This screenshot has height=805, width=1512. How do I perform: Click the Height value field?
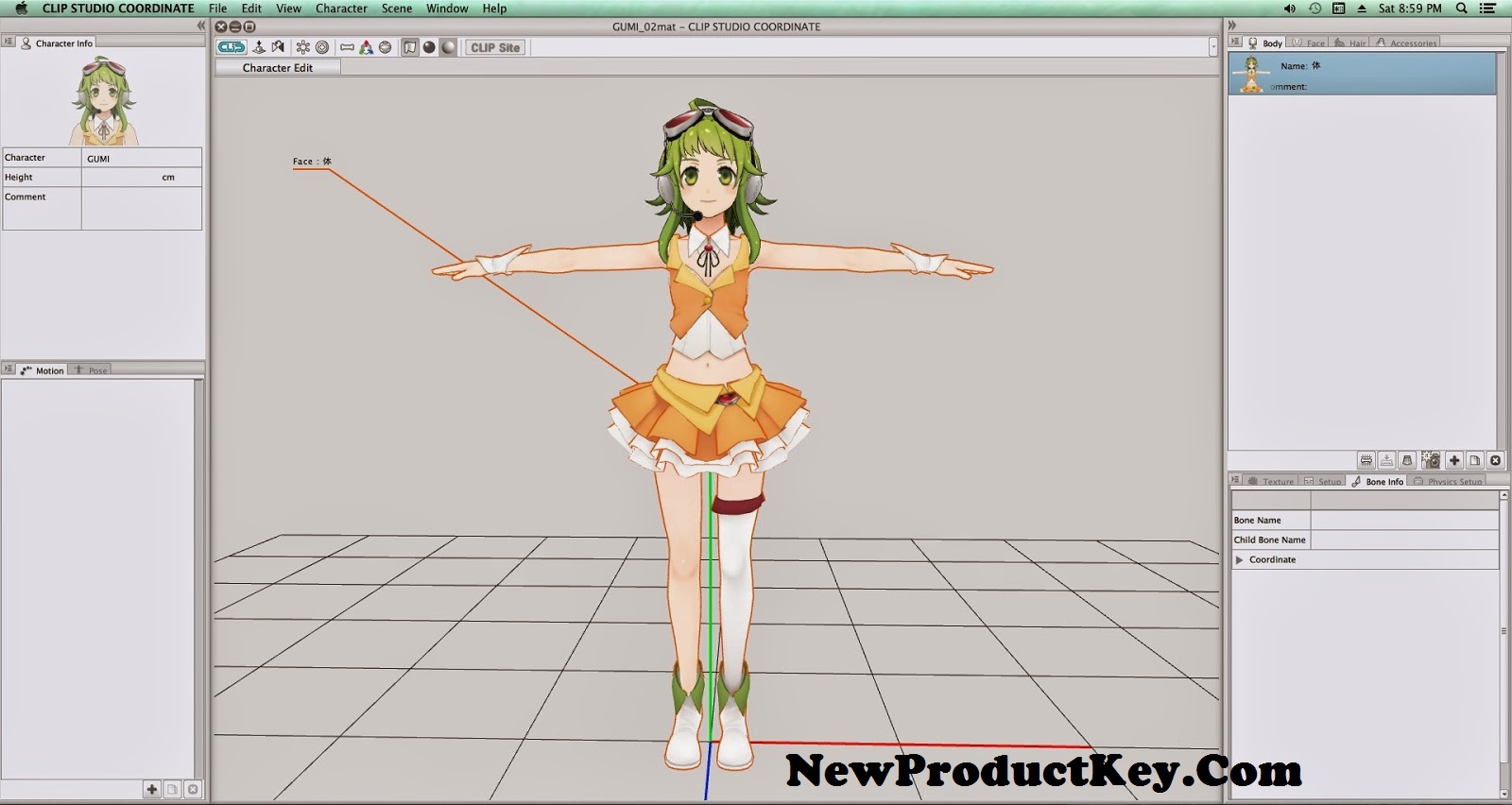[141, 177]
